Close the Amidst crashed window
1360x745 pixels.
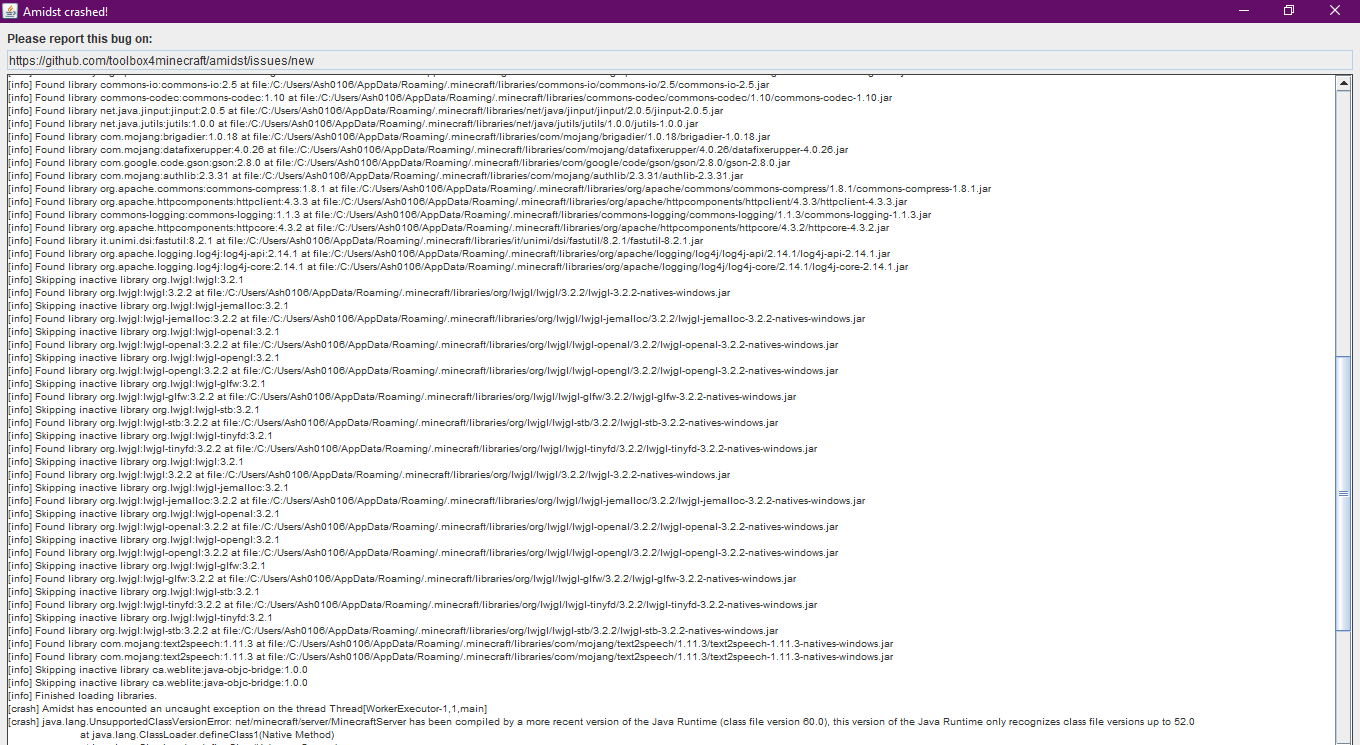pyautogui.click(x=1335, y=11)
